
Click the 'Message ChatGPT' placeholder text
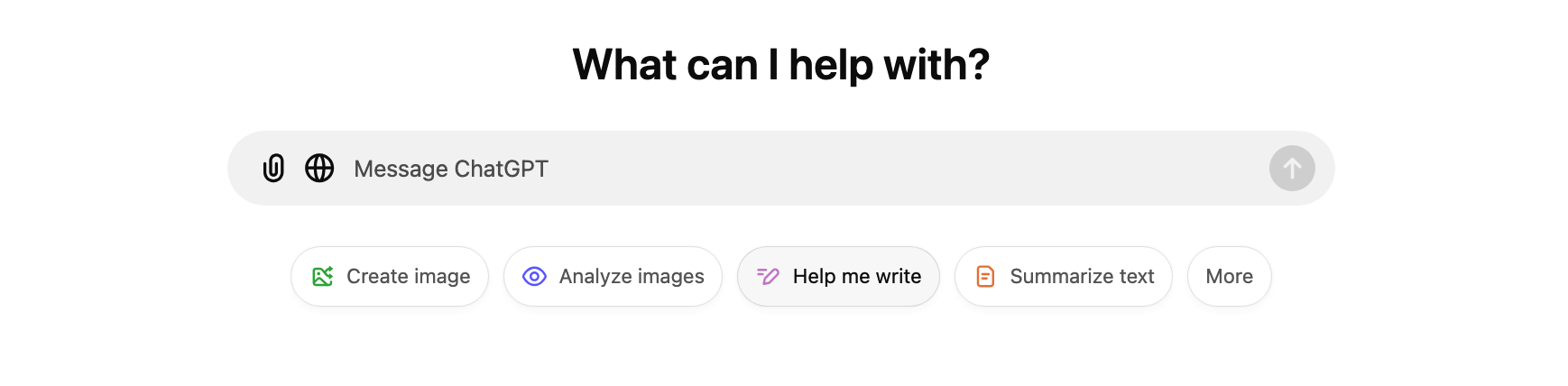click(451, 169)
